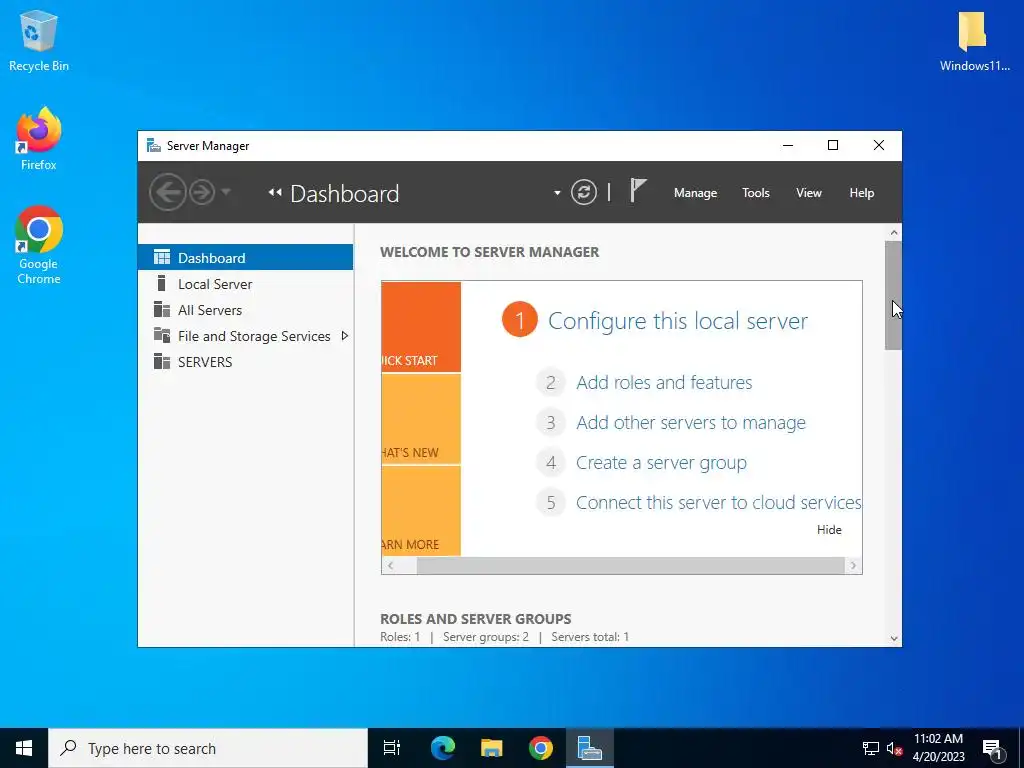Open the View menu

click(x=808, y=193)
